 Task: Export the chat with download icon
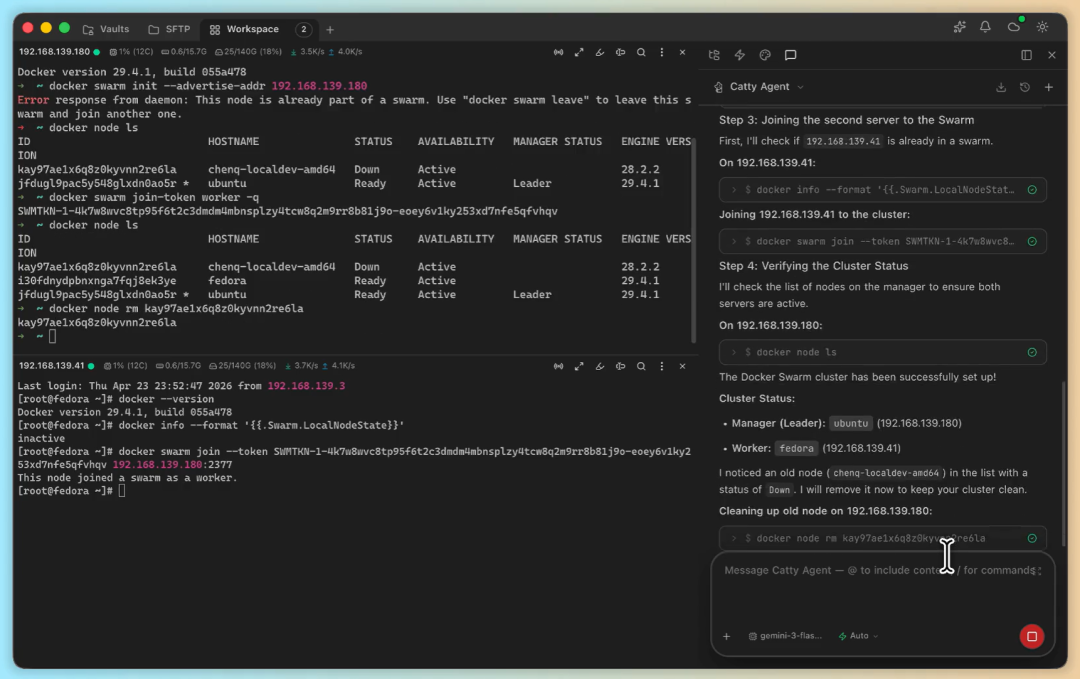1001,87
